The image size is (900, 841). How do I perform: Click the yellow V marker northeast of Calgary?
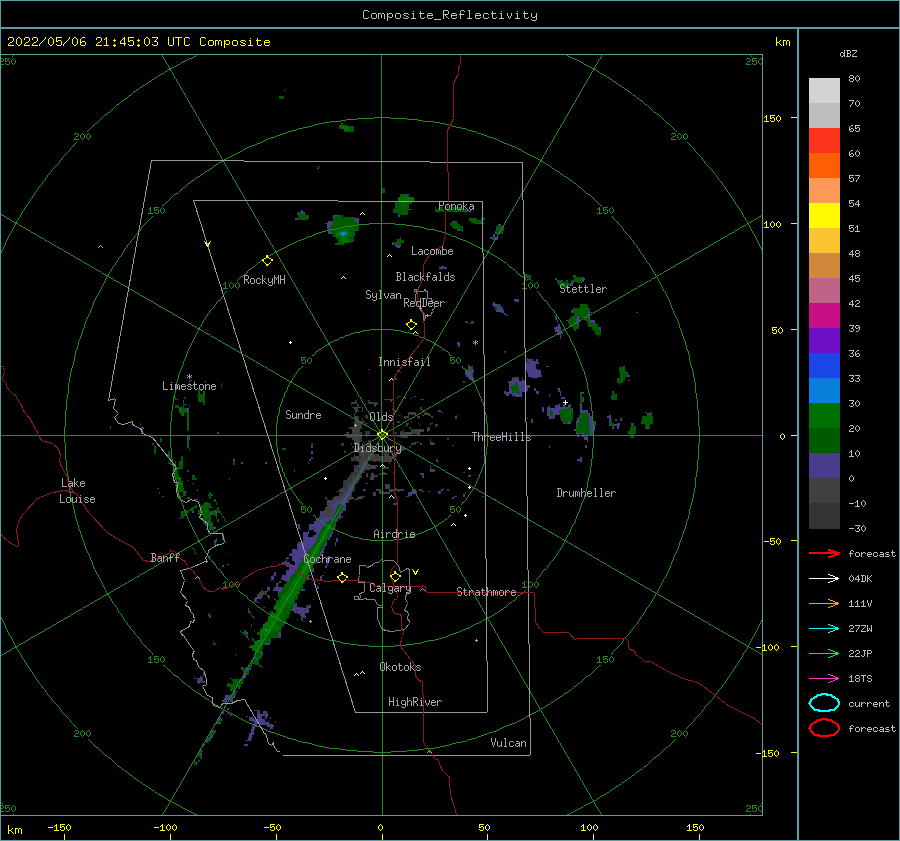coord(416,572)
